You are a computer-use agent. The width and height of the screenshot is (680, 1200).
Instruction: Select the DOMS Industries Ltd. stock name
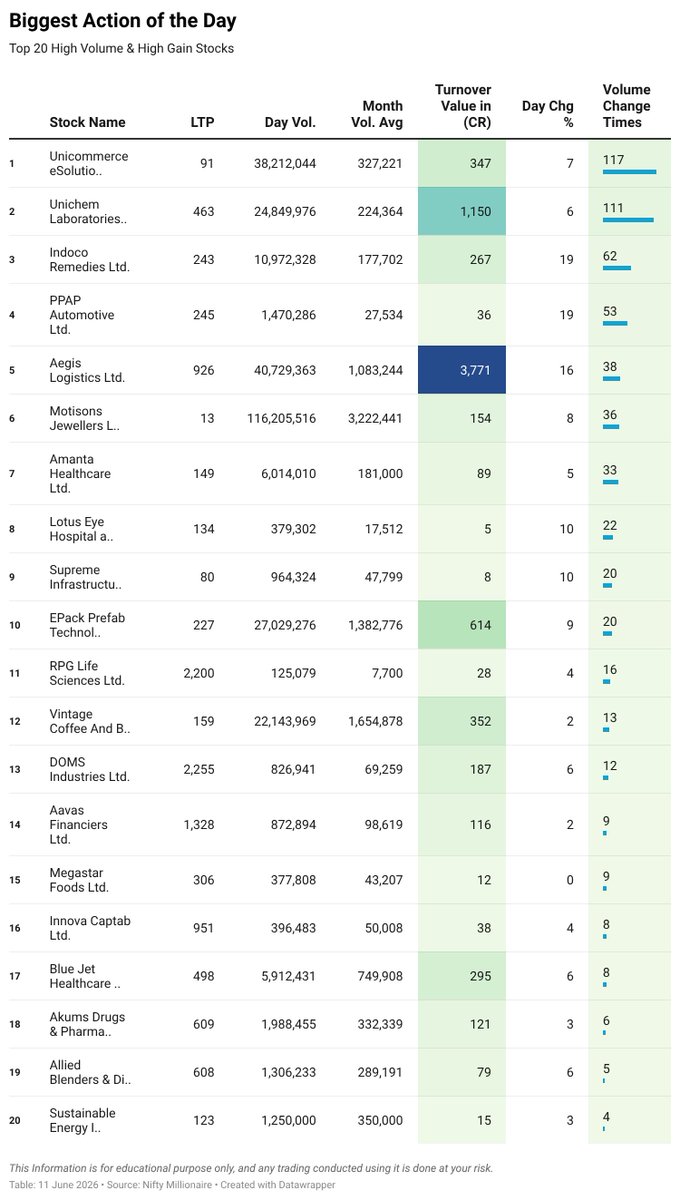click(90, 769)
